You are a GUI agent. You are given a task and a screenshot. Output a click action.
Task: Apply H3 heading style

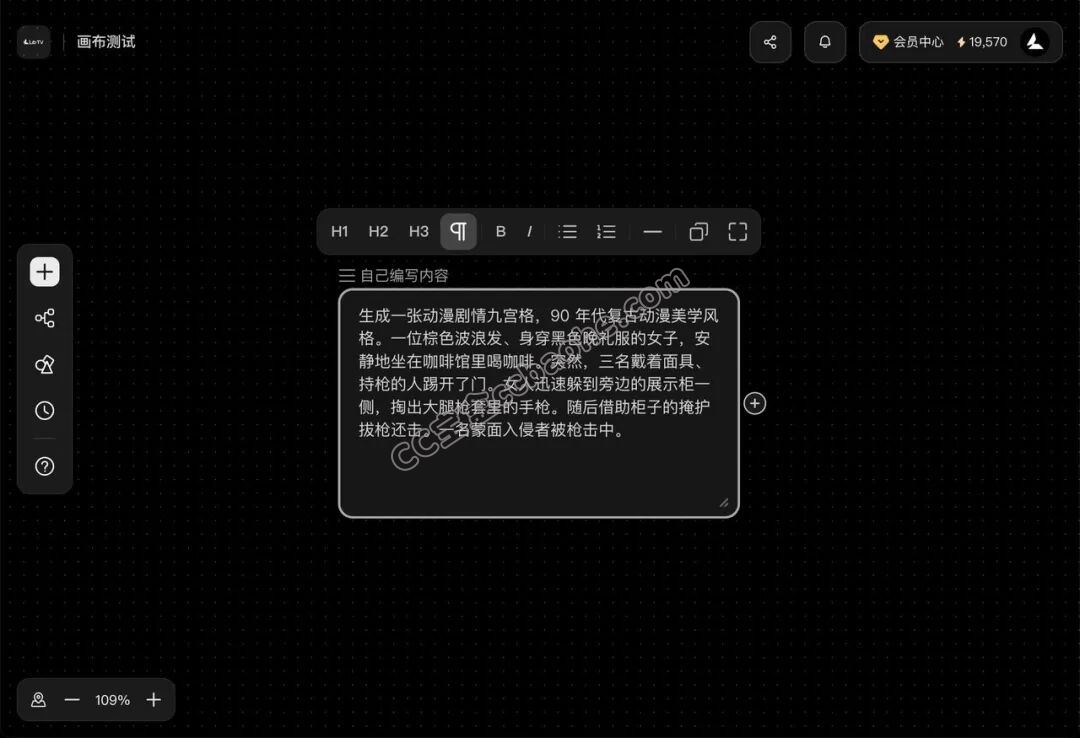[x=419, y=232]
